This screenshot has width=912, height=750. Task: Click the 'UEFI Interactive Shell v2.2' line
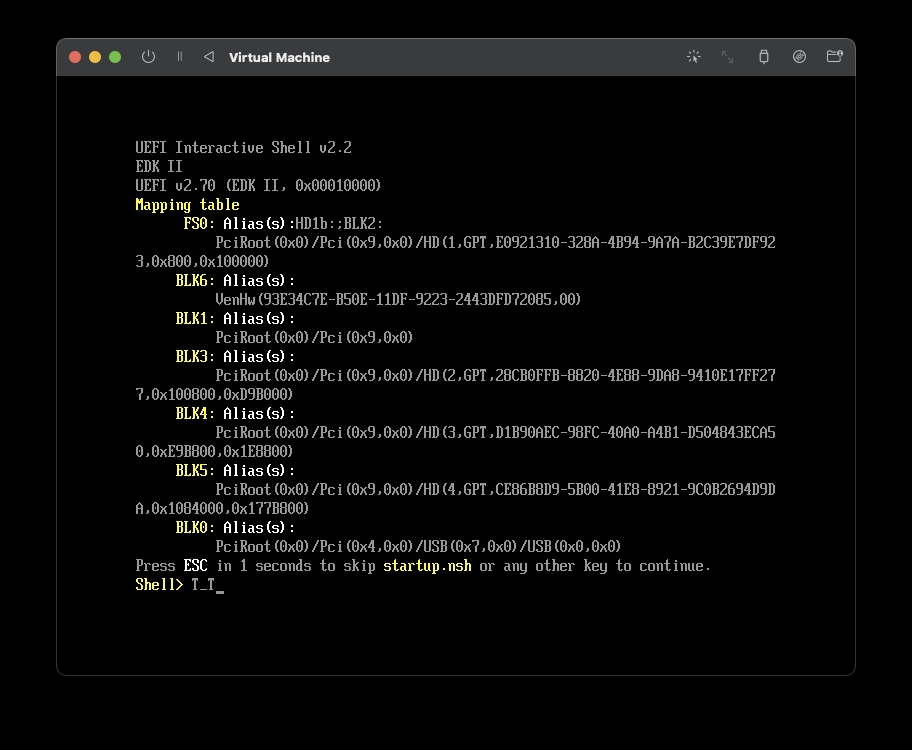tap(243, 148)
